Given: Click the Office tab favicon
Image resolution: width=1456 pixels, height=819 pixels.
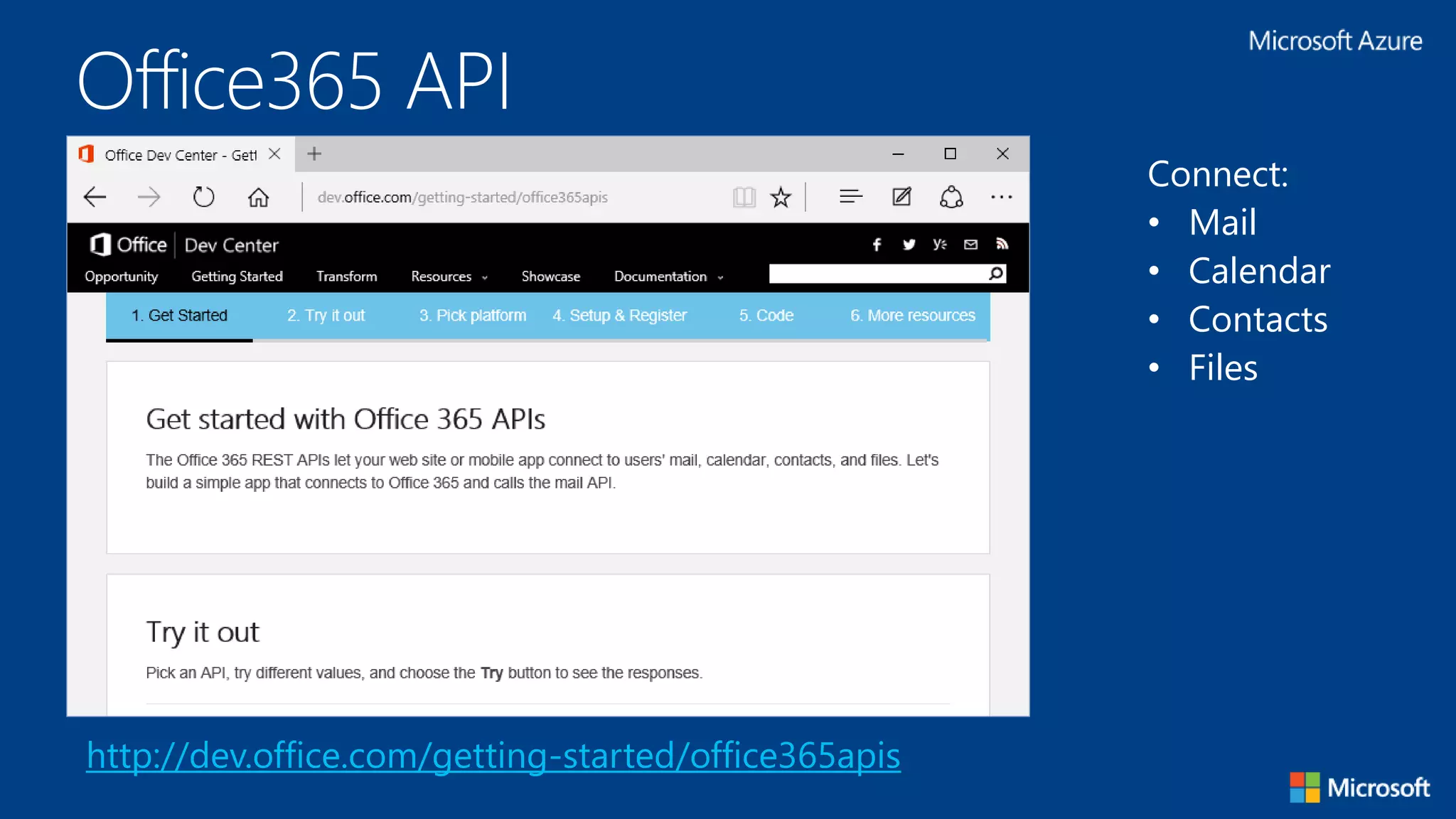Looking at the screenshot, I should tap(87, 154).
